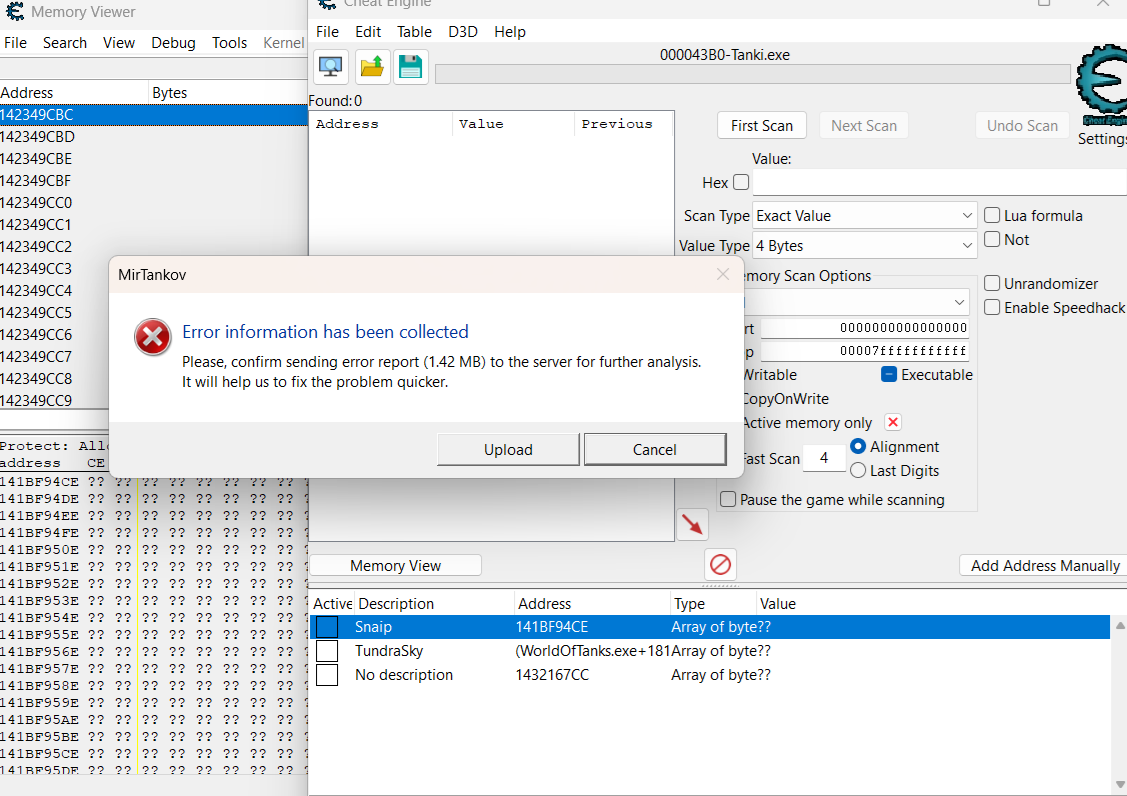Screen dimensions: 1127x796
Task: Open the View menu in Memory Viewer
Action: pos(119,42)
